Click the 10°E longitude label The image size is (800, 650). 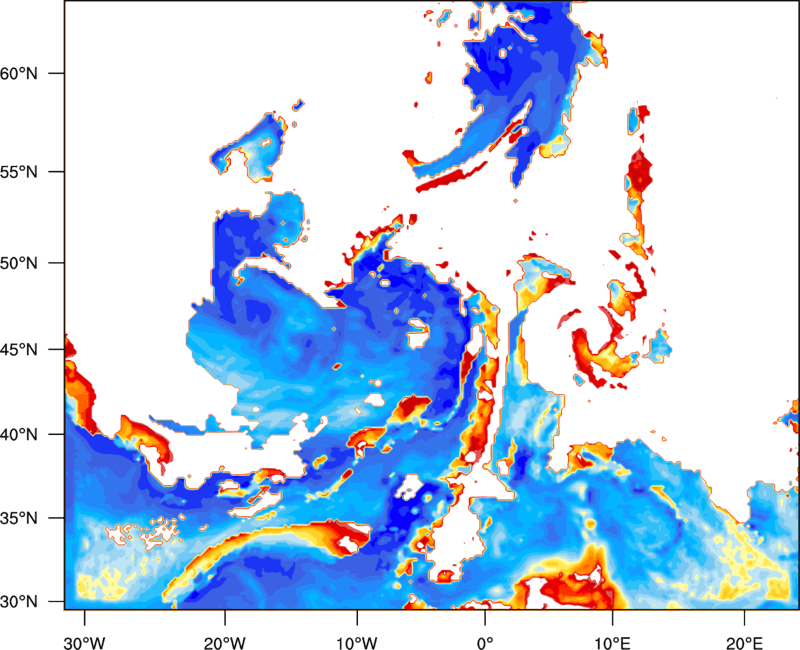[x=612, y=643]
